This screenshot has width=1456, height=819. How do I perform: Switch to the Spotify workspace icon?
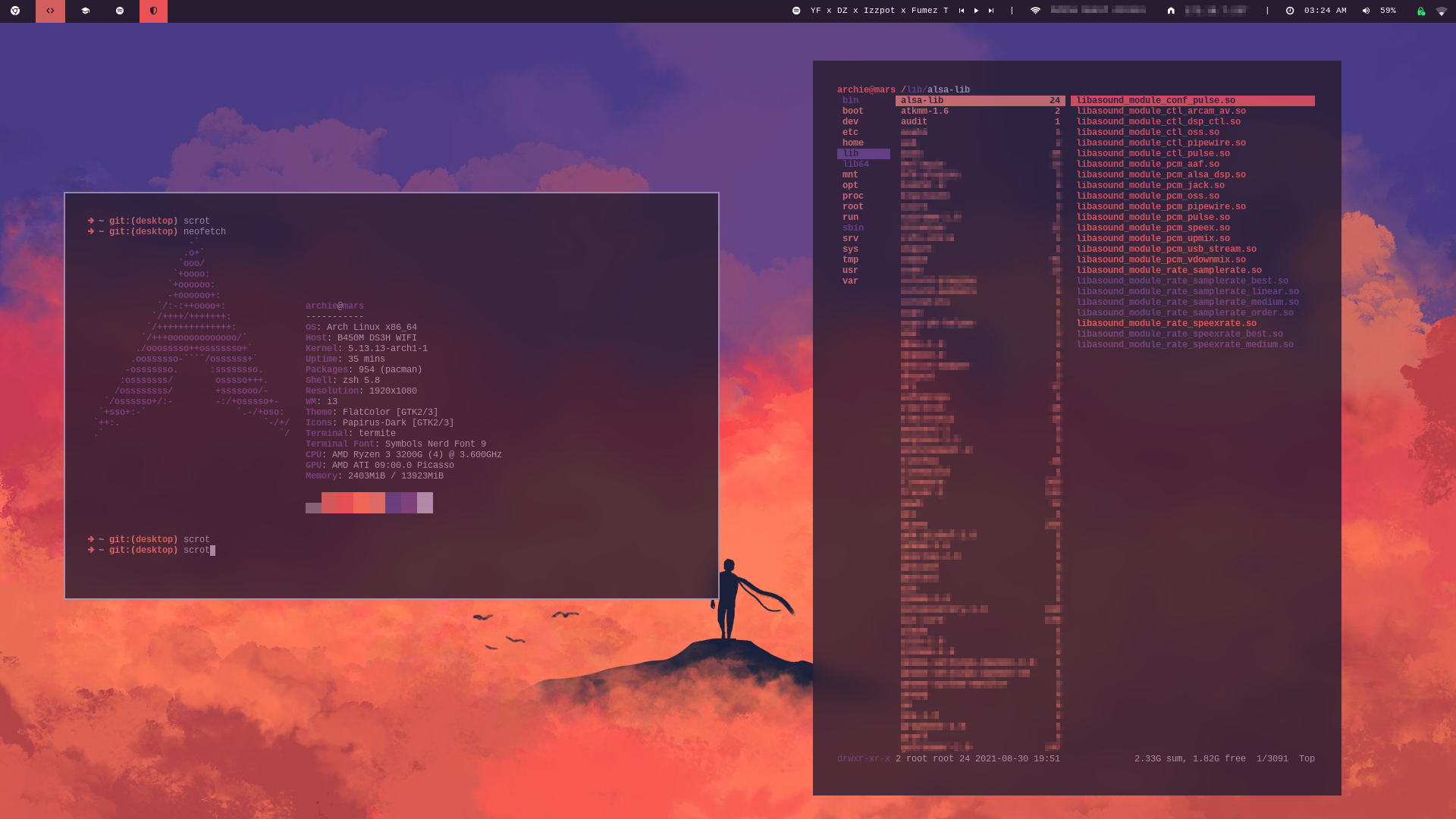[x=120, y=11]
